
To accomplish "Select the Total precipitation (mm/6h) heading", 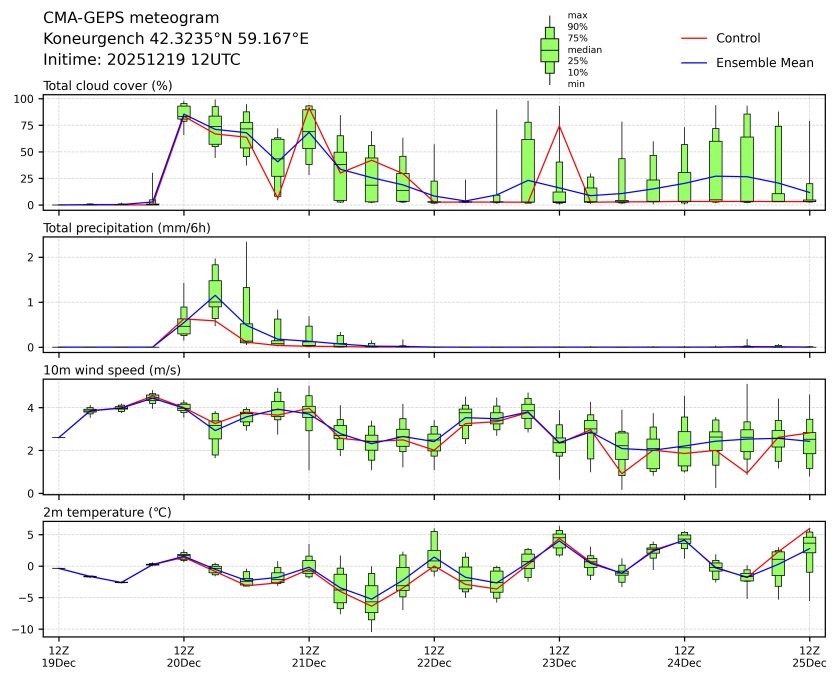I will (127, 228).
